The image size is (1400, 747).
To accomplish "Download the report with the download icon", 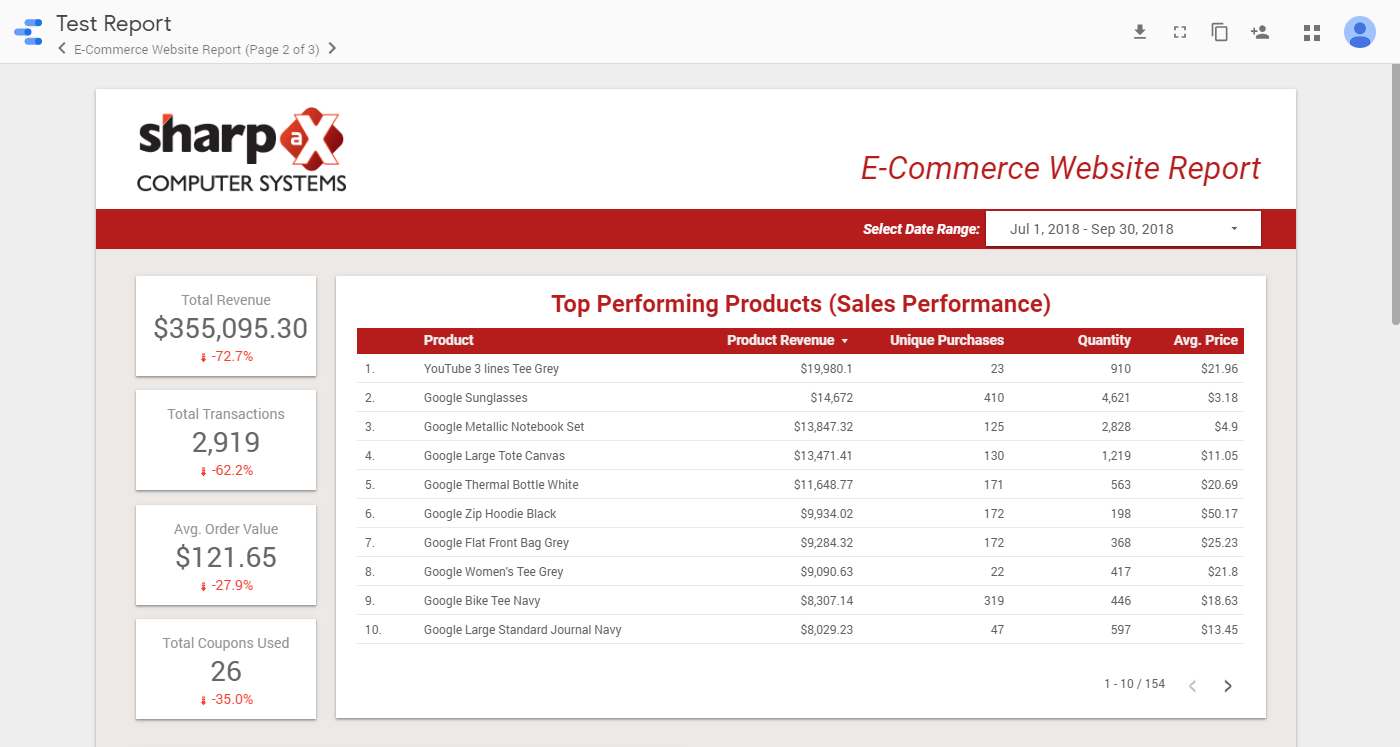I will click(x=1139, y=32).
